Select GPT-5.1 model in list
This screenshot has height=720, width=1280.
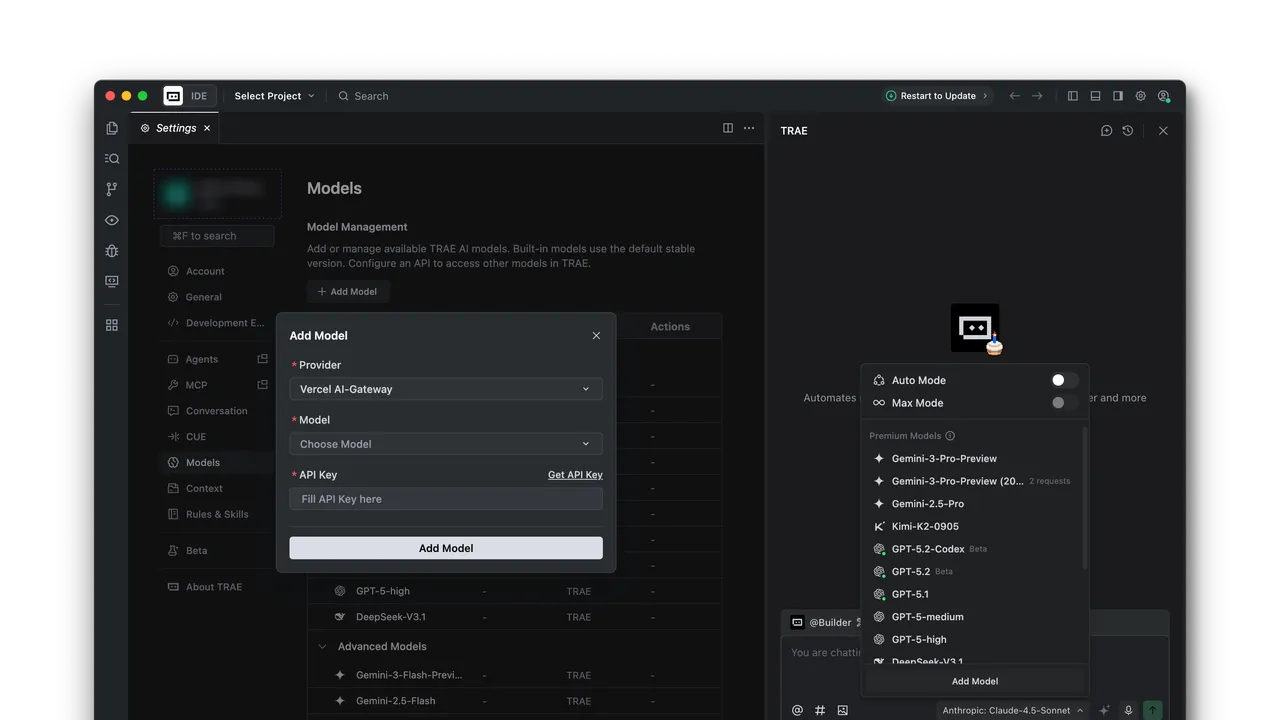pyautogui.click(x=910, y=594)
